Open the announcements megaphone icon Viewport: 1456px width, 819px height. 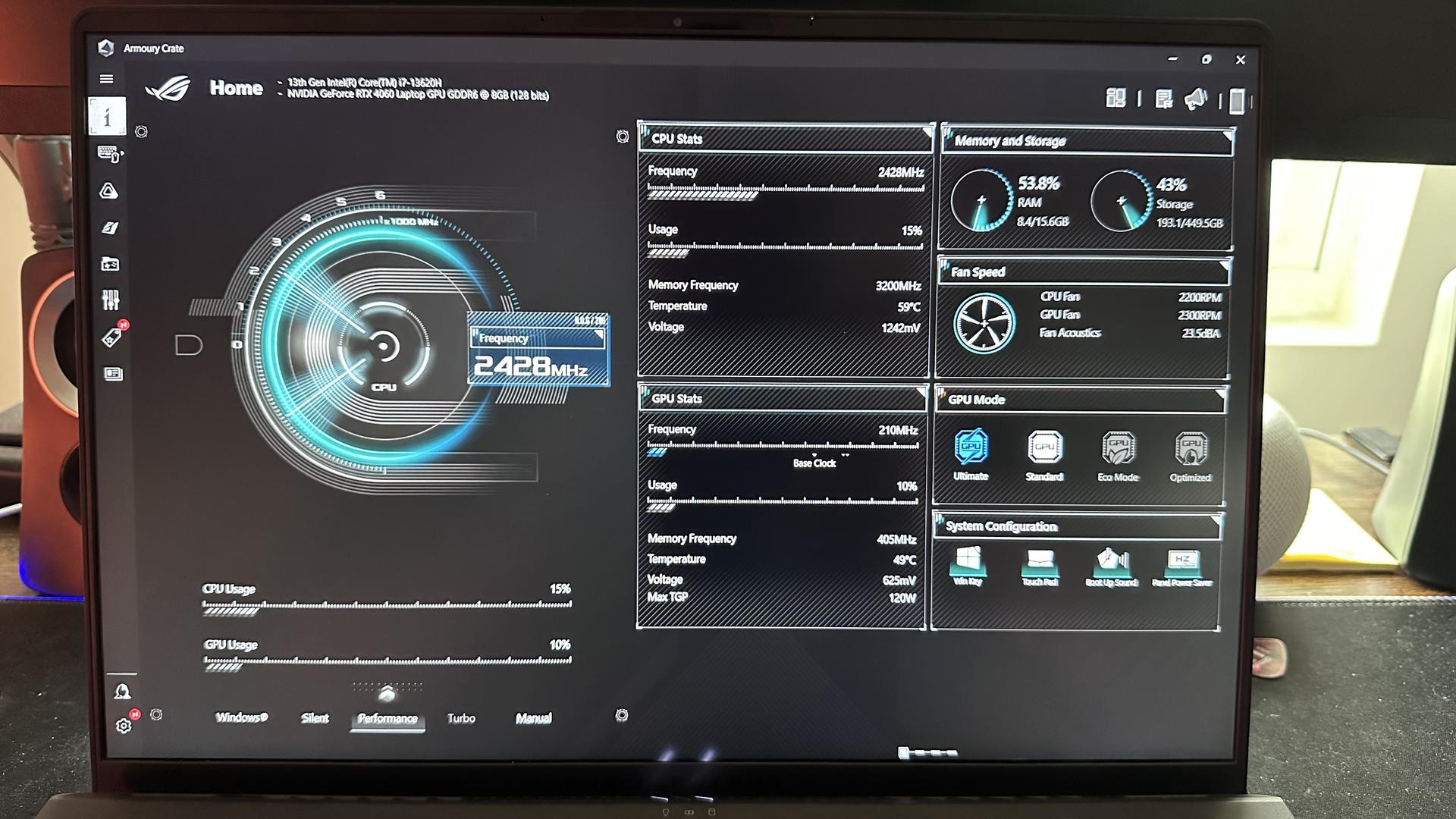pyautogui.click(x=1196, y=99)
